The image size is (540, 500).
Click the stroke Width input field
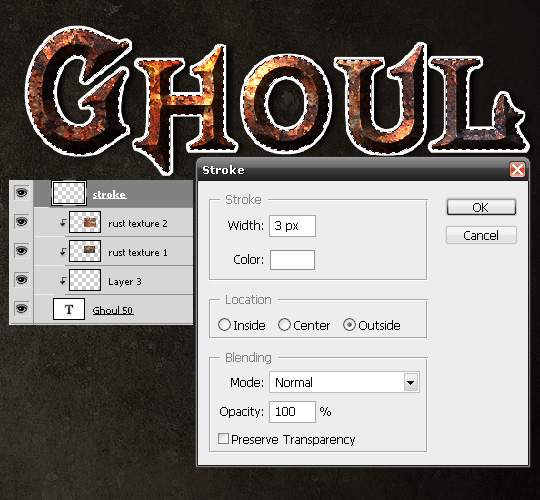pyautogui.click(x=292, y=226)
